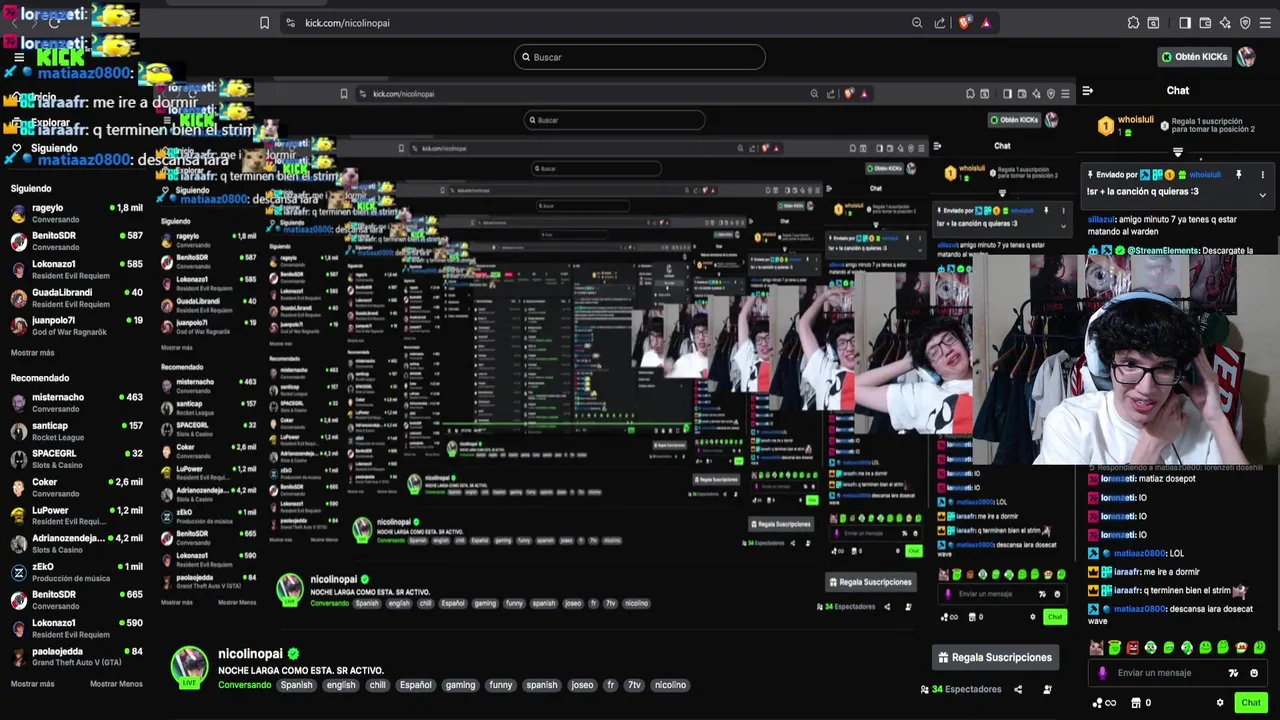Click the VPN shield icon in toolbar
Screen dimensions: 1280x720
point(1245,23)
